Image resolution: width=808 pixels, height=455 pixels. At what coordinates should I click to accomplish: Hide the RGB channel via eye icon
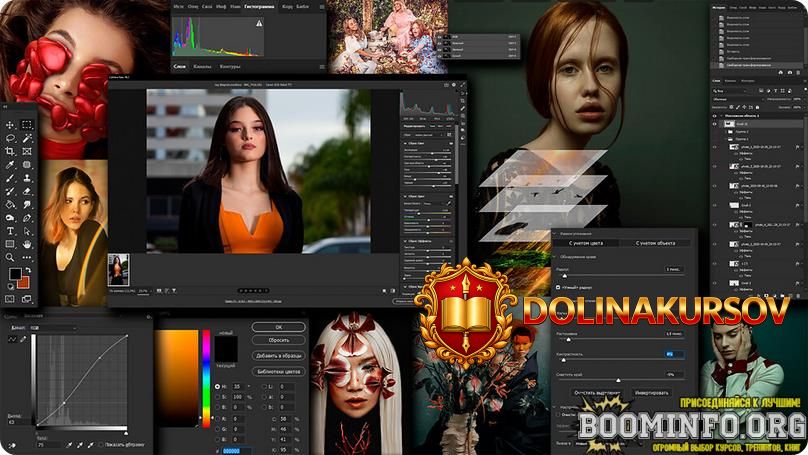coord(440,37)
